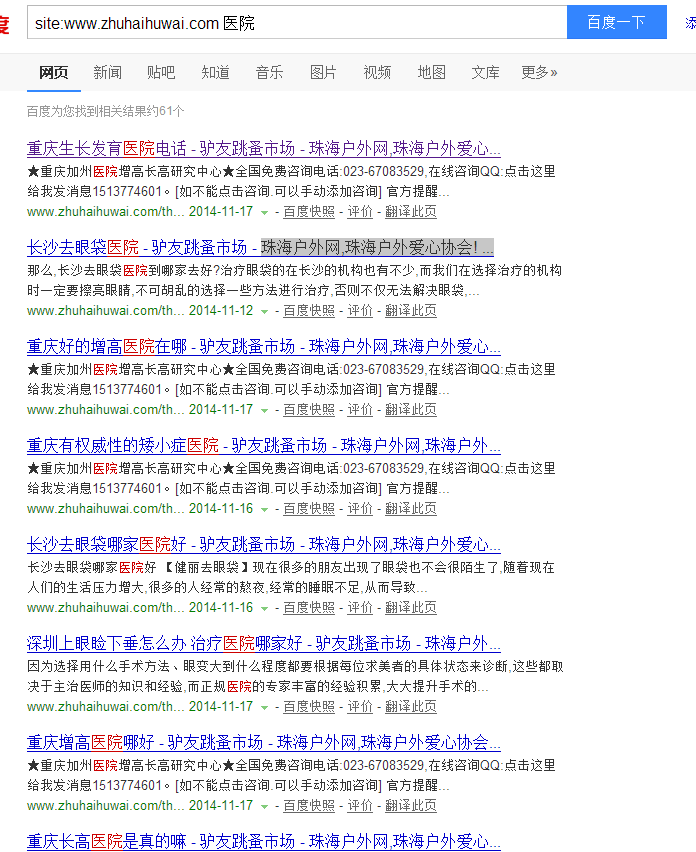Click 翻译此页 for 矮小症医院 result
Viewport: 696px width, 852px height.
tap(411, 509)
